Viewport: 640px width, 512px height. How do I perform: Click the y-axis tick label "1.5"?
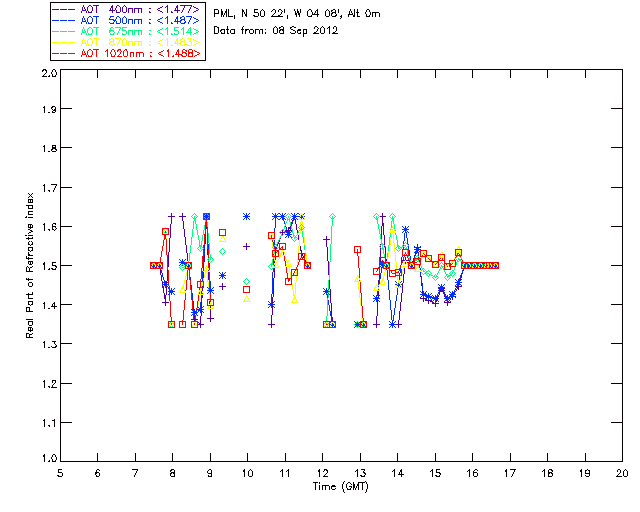[49, 266]
